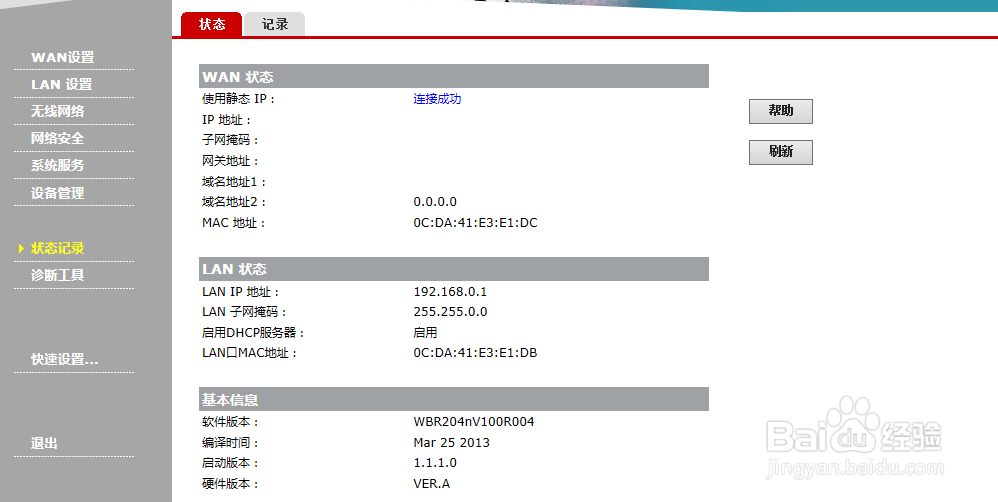Open the 记录 tab
Image resolution: width=998 pixels, height=502 pixels.
click(275, 24)
